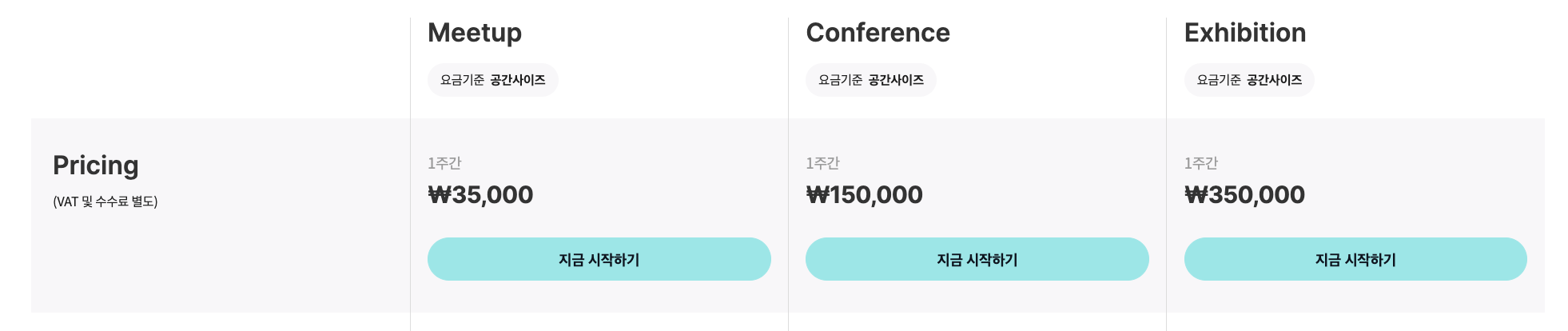Click the Meetup 지금 시작하기 button
1568x331 pixels.
[599, 259]
